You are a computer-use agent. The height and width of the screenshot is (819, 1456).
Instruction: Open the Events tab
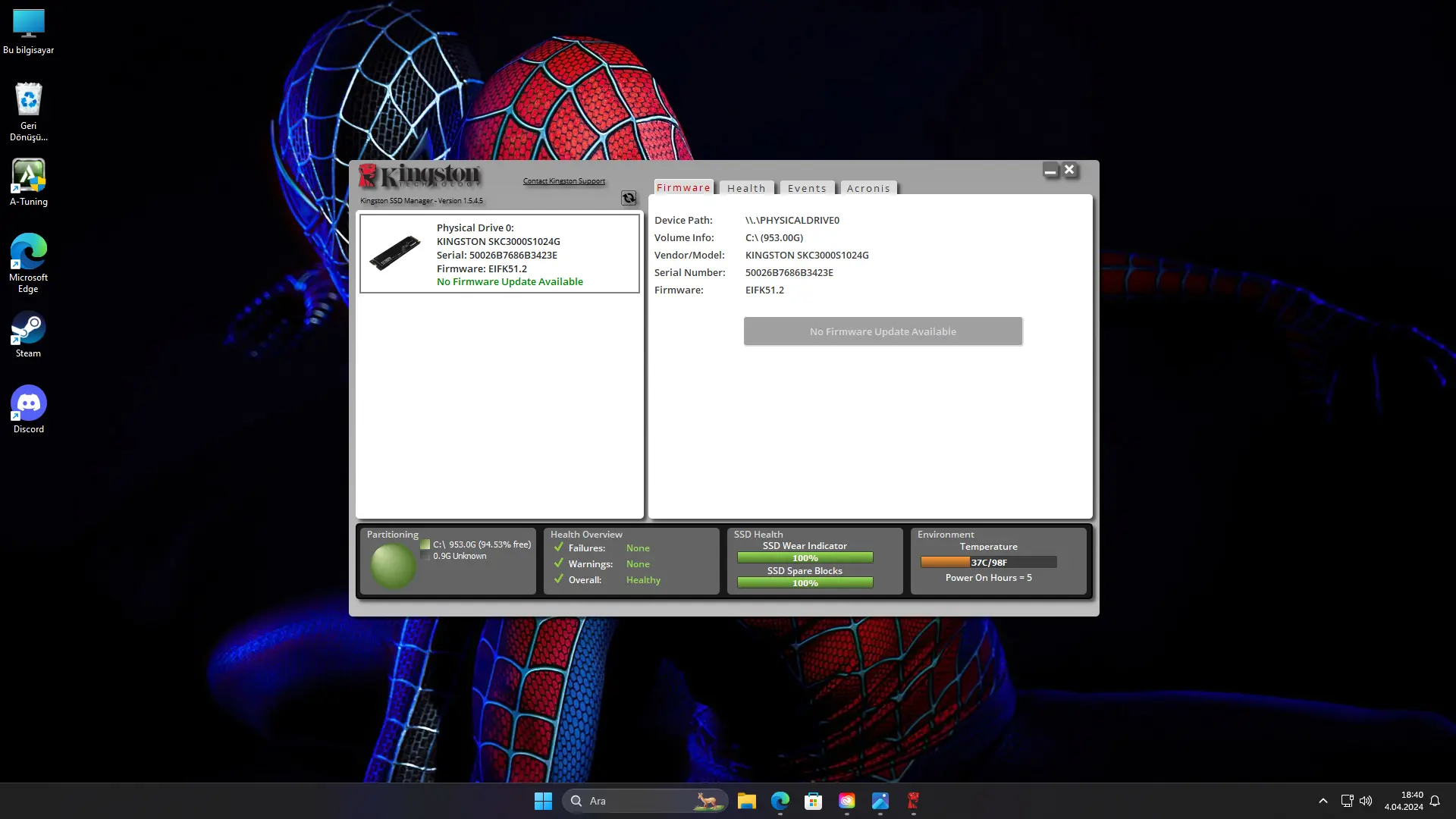[807, 188]
